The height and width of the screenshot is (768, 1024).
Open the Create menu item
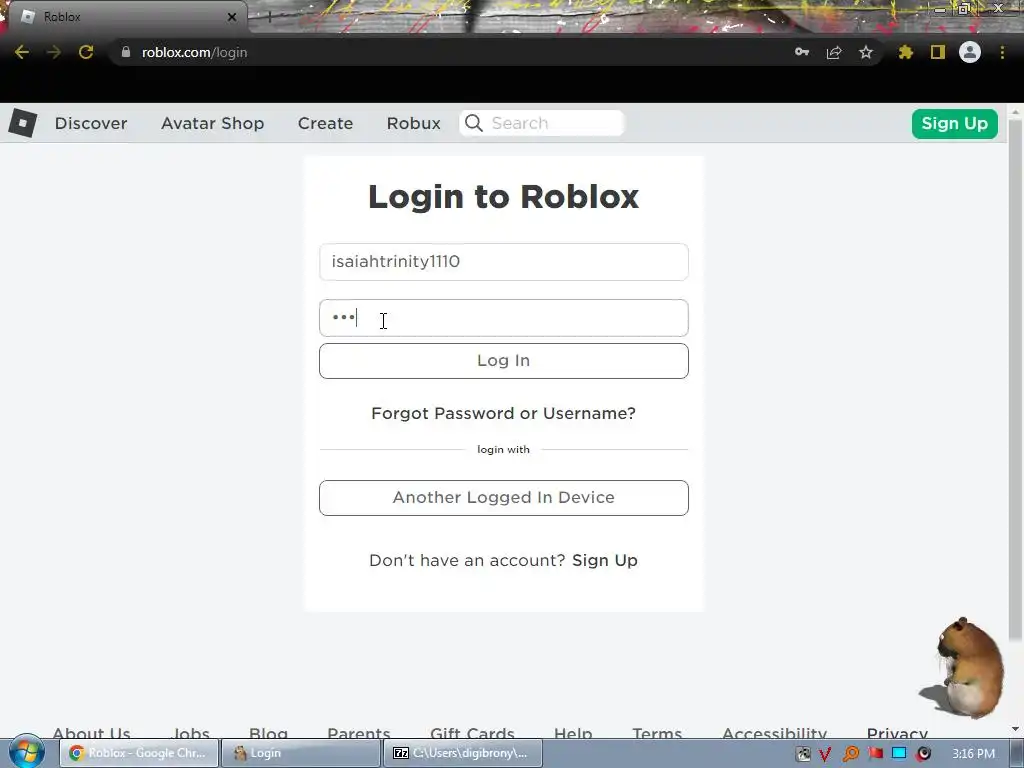point(325,123)
